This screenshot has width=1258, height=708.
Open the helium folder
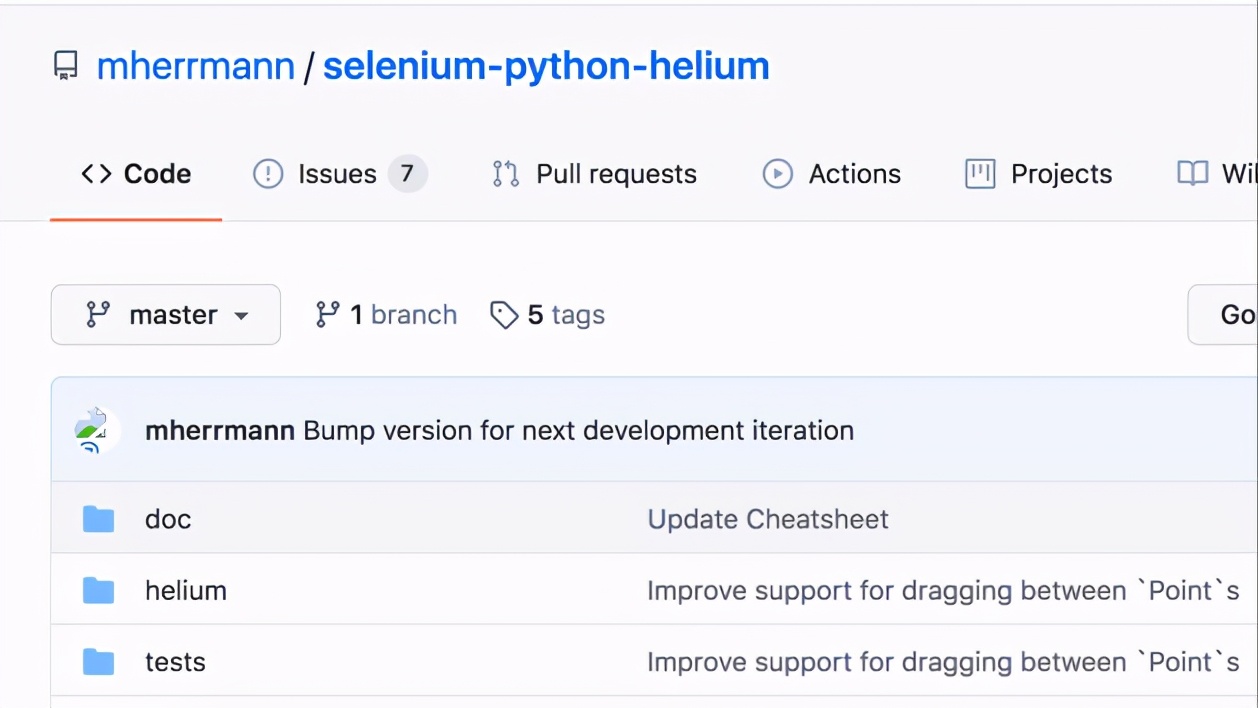[186, 591]
